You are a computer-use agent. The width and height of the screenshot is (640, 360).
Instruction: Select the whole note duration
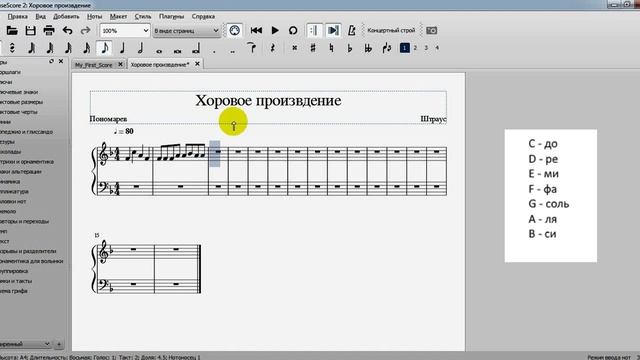(x=159, y=51)
